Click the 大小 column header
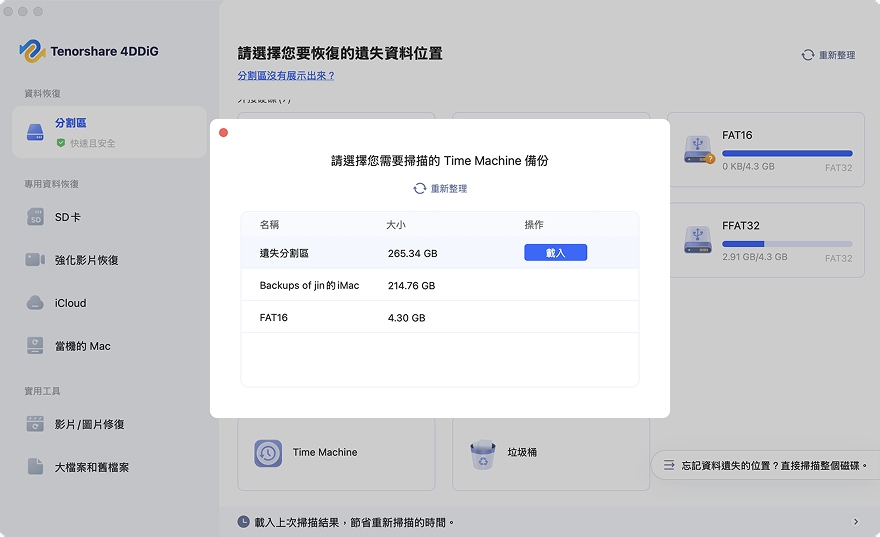The image size is (880, 537). click(x=396, y=224)
